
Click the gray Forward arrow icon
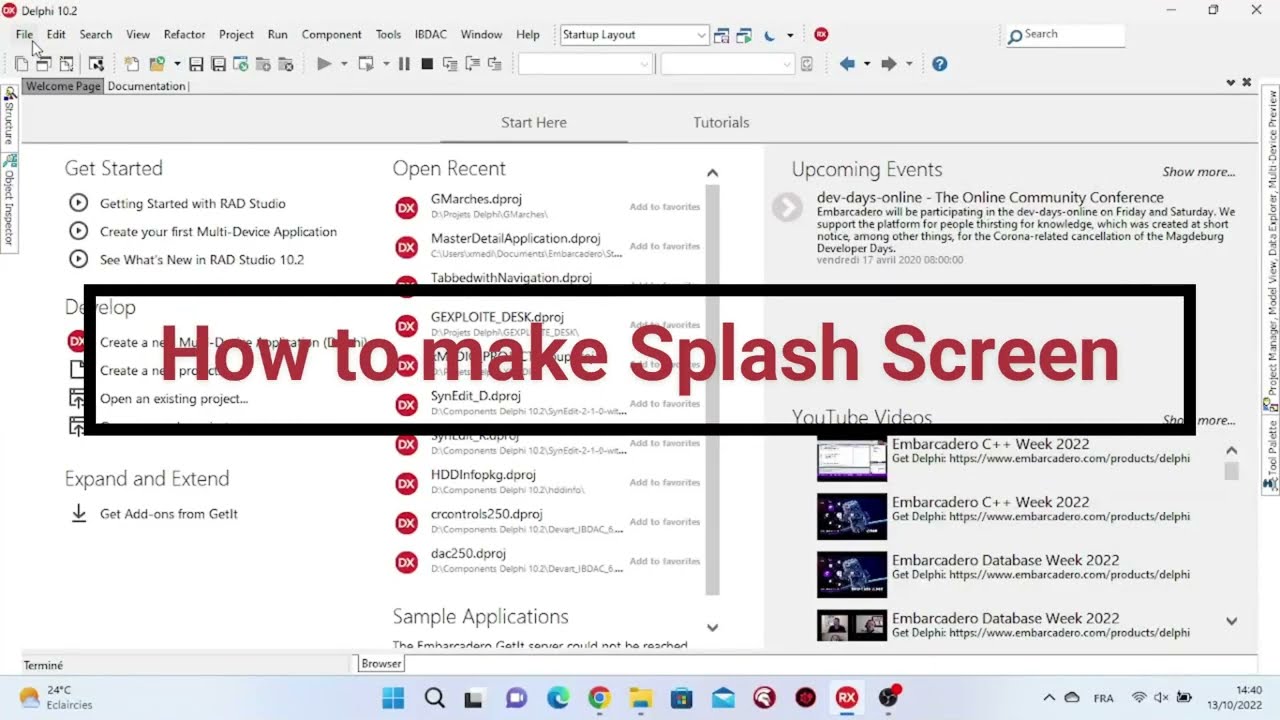[888, 64]
